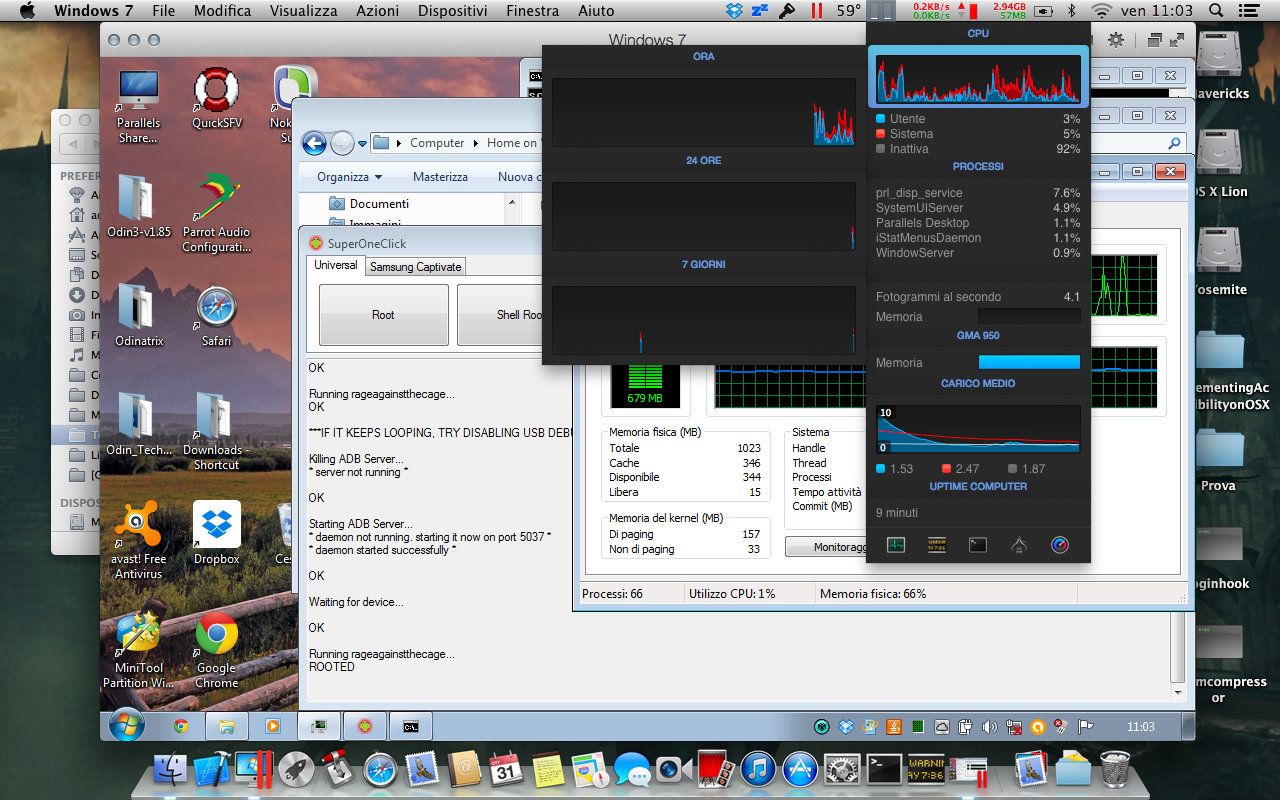1280x800 pixels.
Task: Select MiniTool Partition Wizard desktop shortcut
Action: tap(139, 650)
